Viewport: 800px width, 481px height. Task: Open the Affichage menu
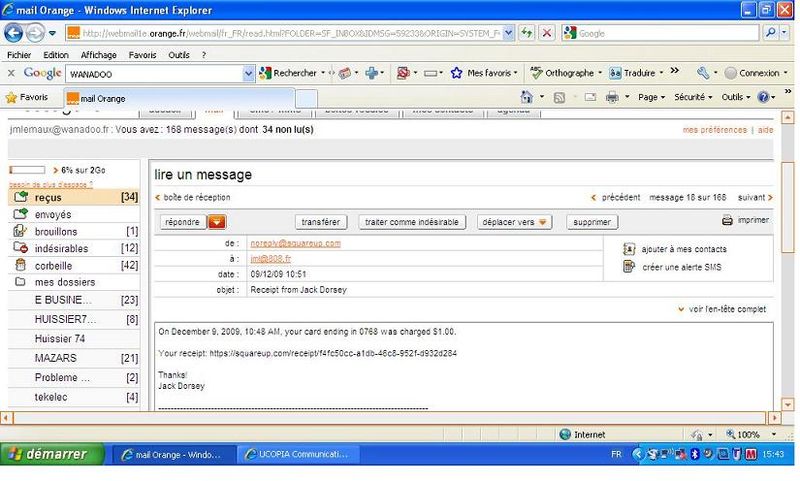pyautogui.click(x=98, y=55)
